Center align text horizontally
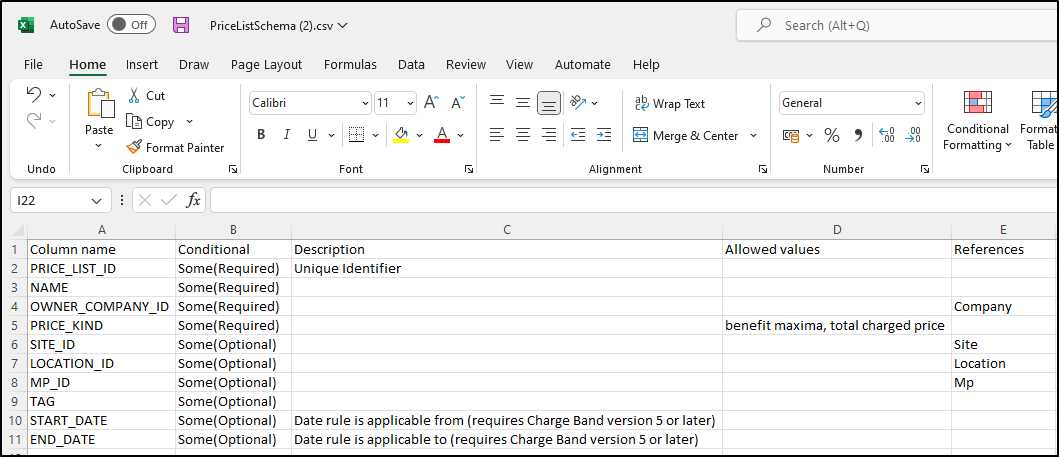 (x=522, y=135)
